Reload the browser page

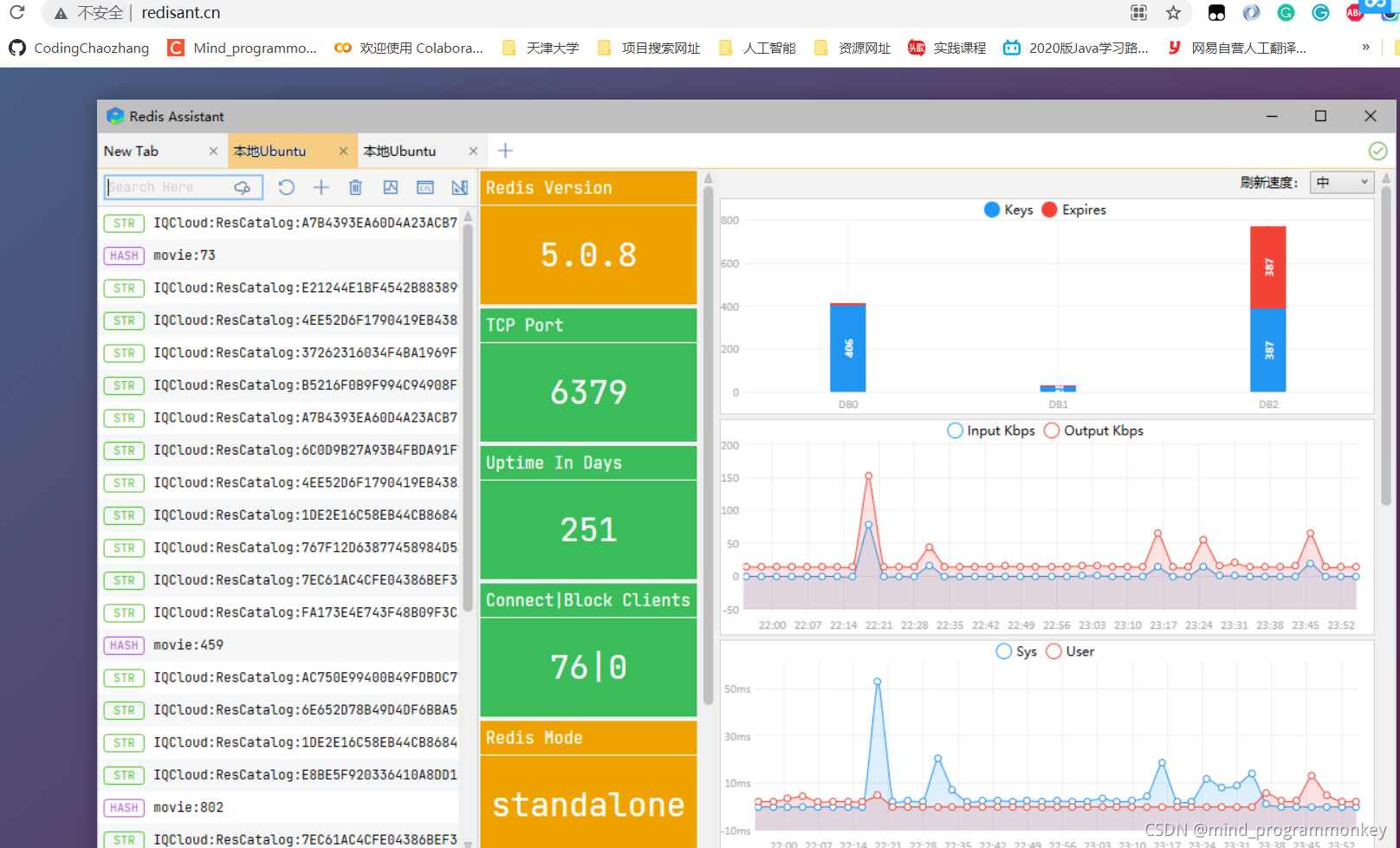coord(17,12)
